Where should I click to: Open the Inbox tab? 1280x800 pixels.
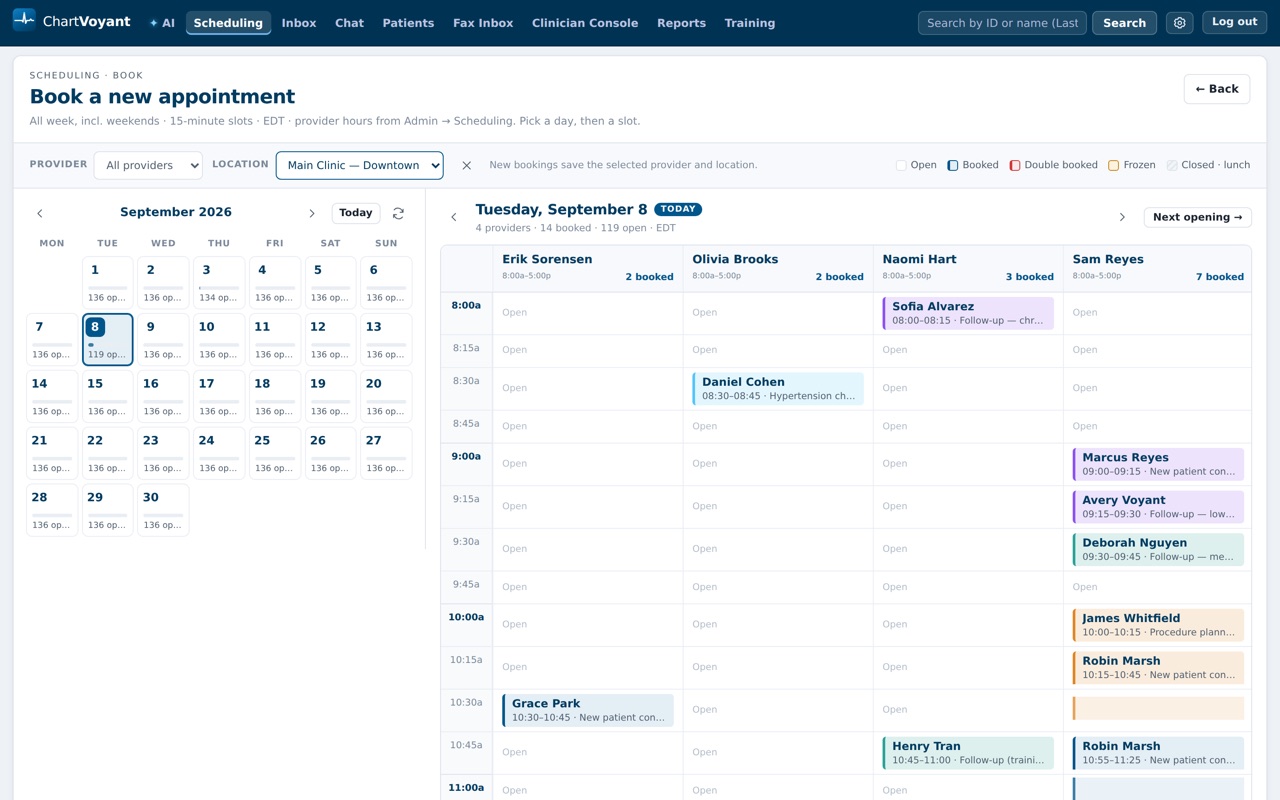tap(299, 23)
